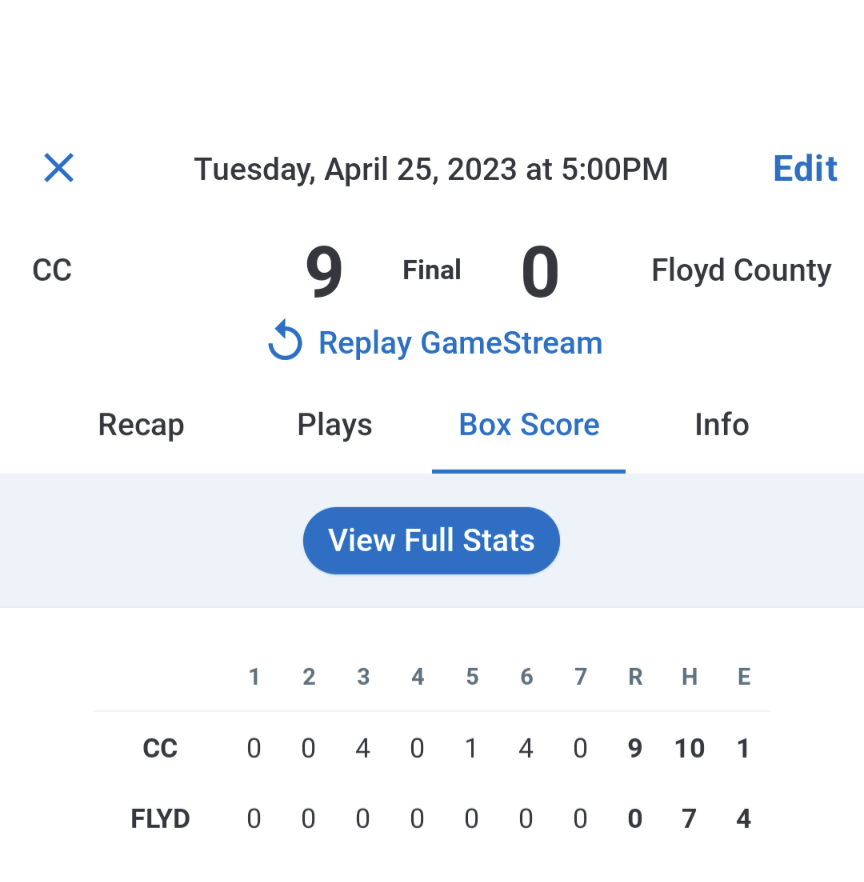Tap CC's final score of 9
This screenshot has width=864, height=882.
(324, 272)
